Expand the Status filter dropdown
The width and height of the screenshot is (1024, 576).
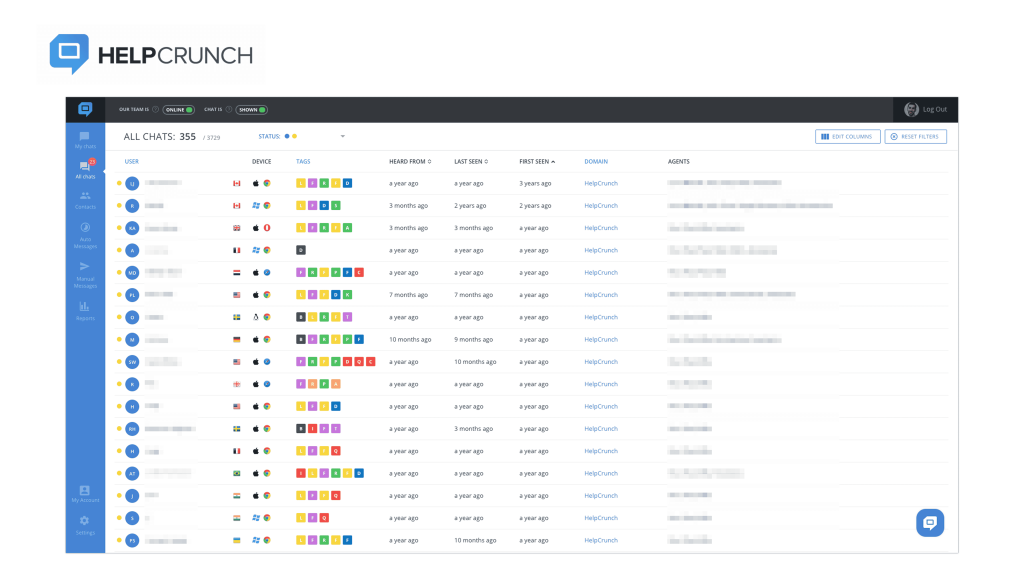tap(341, 136)
